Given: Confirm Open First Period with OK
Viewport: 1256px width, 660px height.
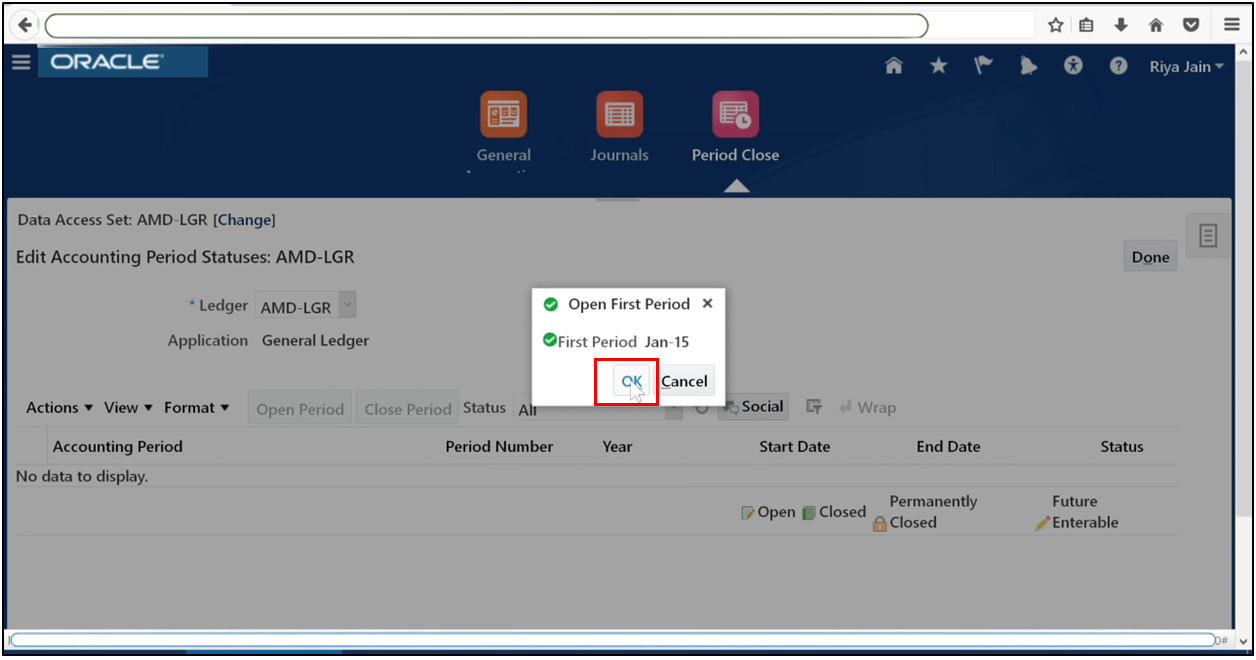Looking at the screenshot, I should 630,381.
